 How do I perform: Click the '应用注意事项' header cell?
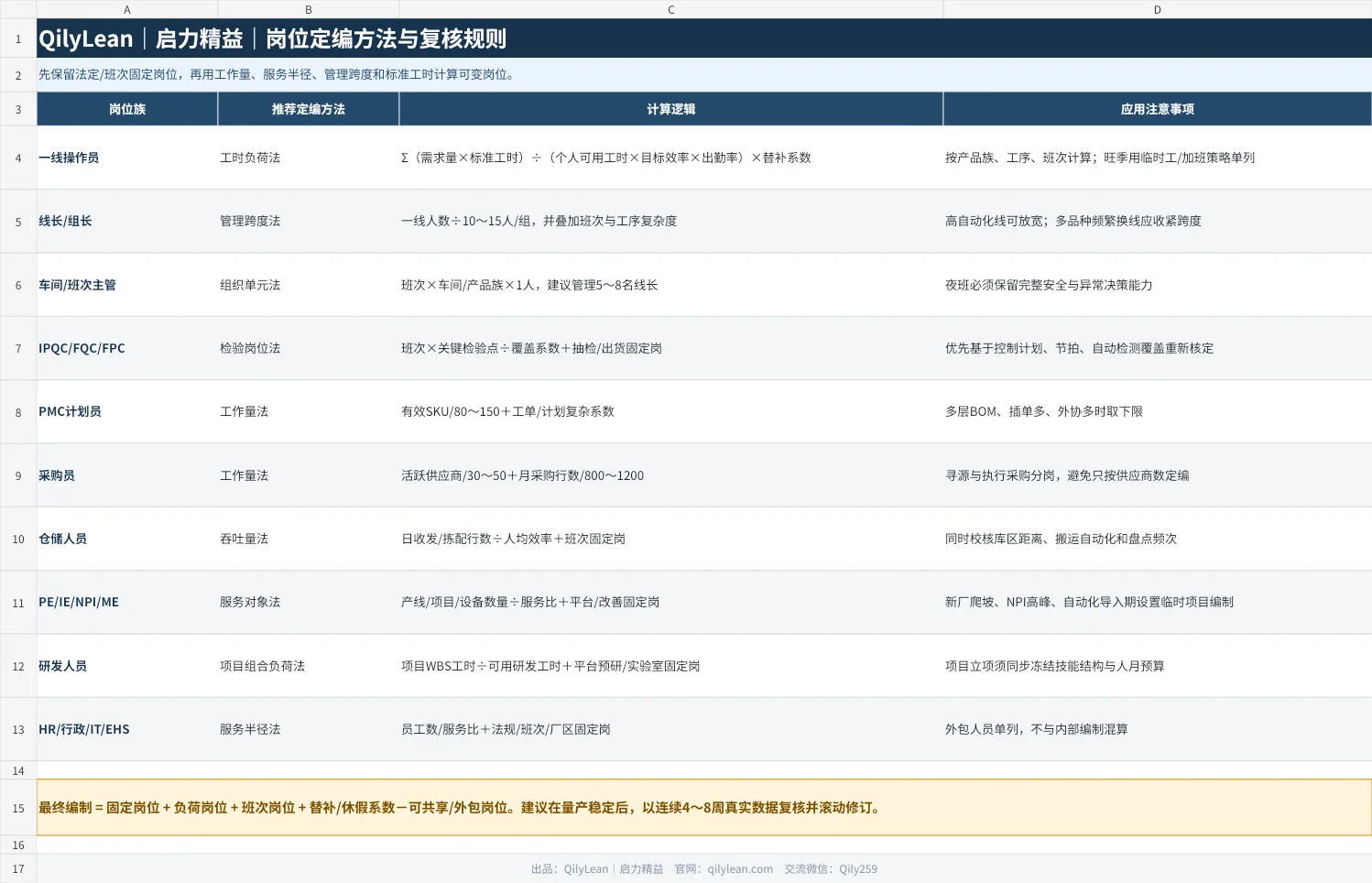point(1158,109)
